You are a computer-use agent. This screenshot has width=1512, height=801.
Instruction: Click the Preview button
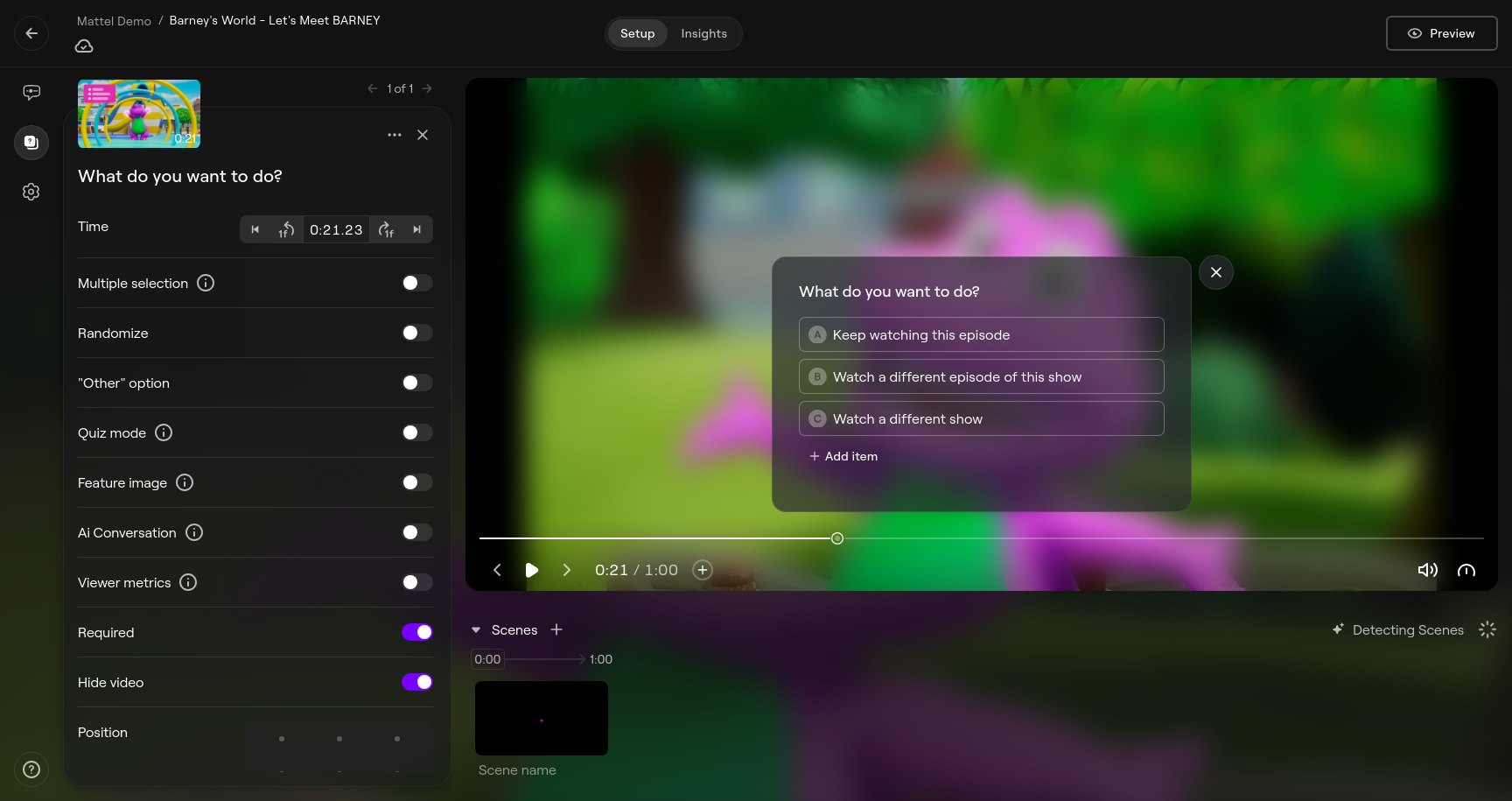[x=1441, y=33]
